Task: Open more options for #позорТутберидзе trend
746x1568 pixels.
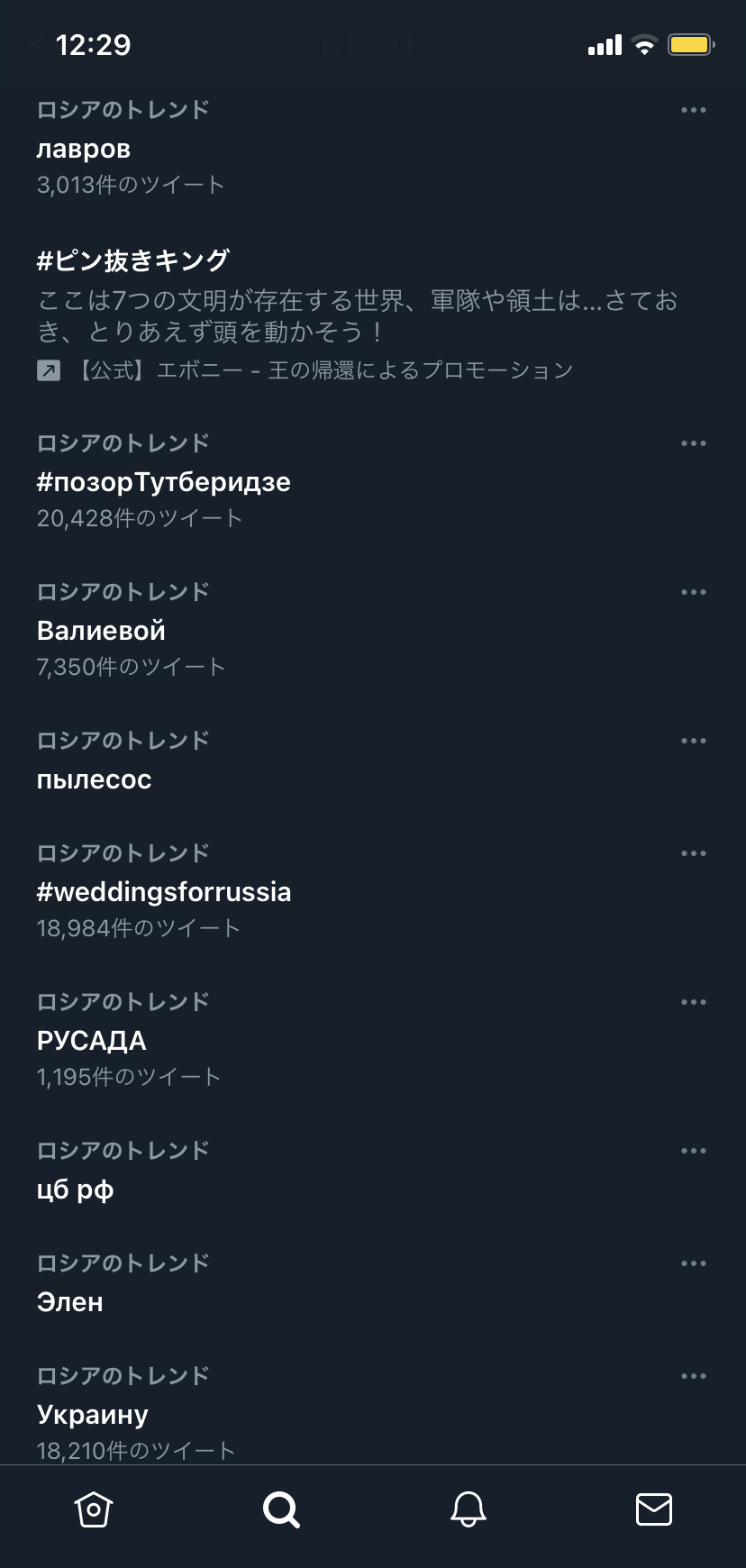Action: tap(694, 443)
